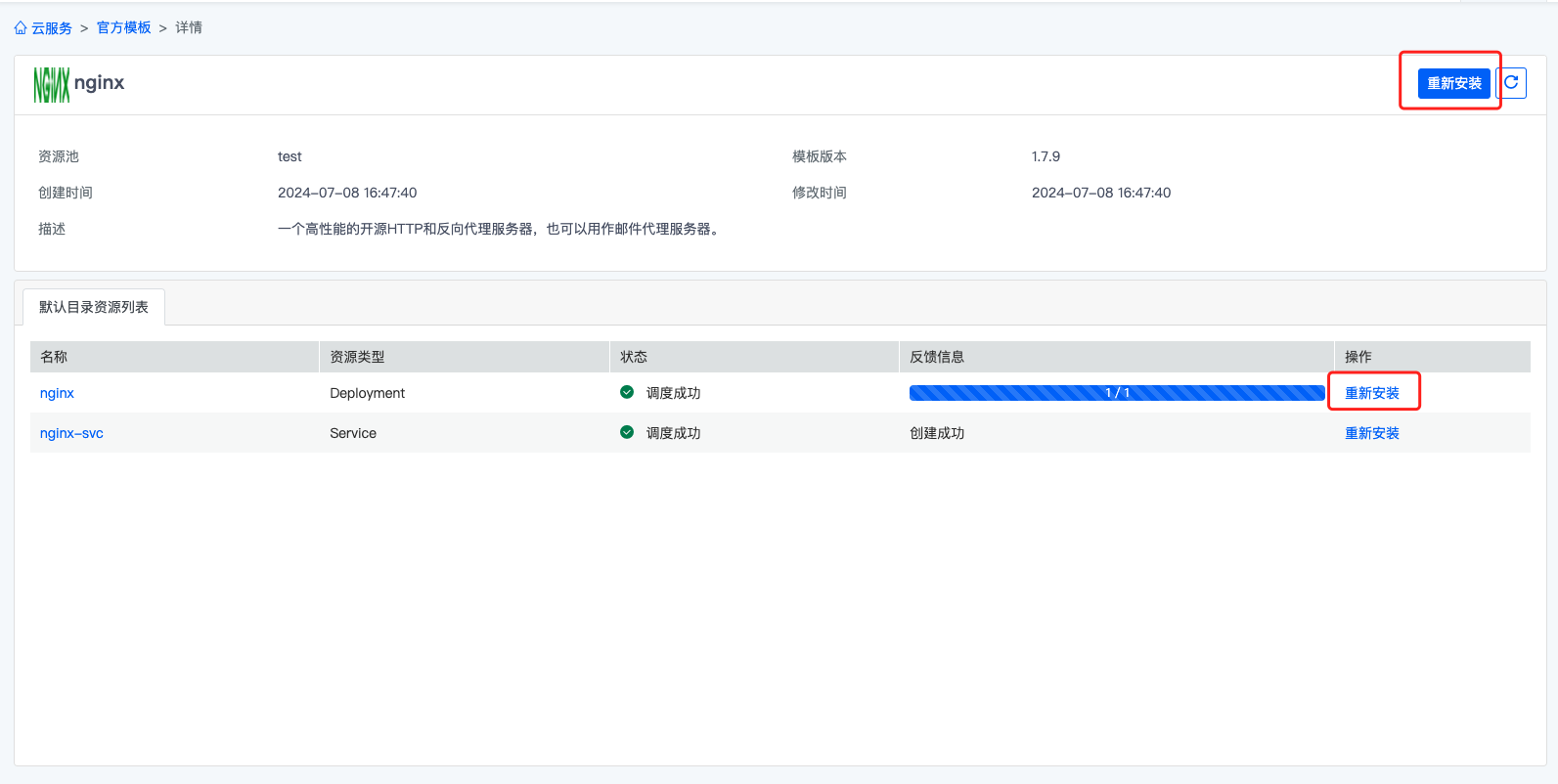Click 调度成功 status in nginx row

click(x=674, y=393)
